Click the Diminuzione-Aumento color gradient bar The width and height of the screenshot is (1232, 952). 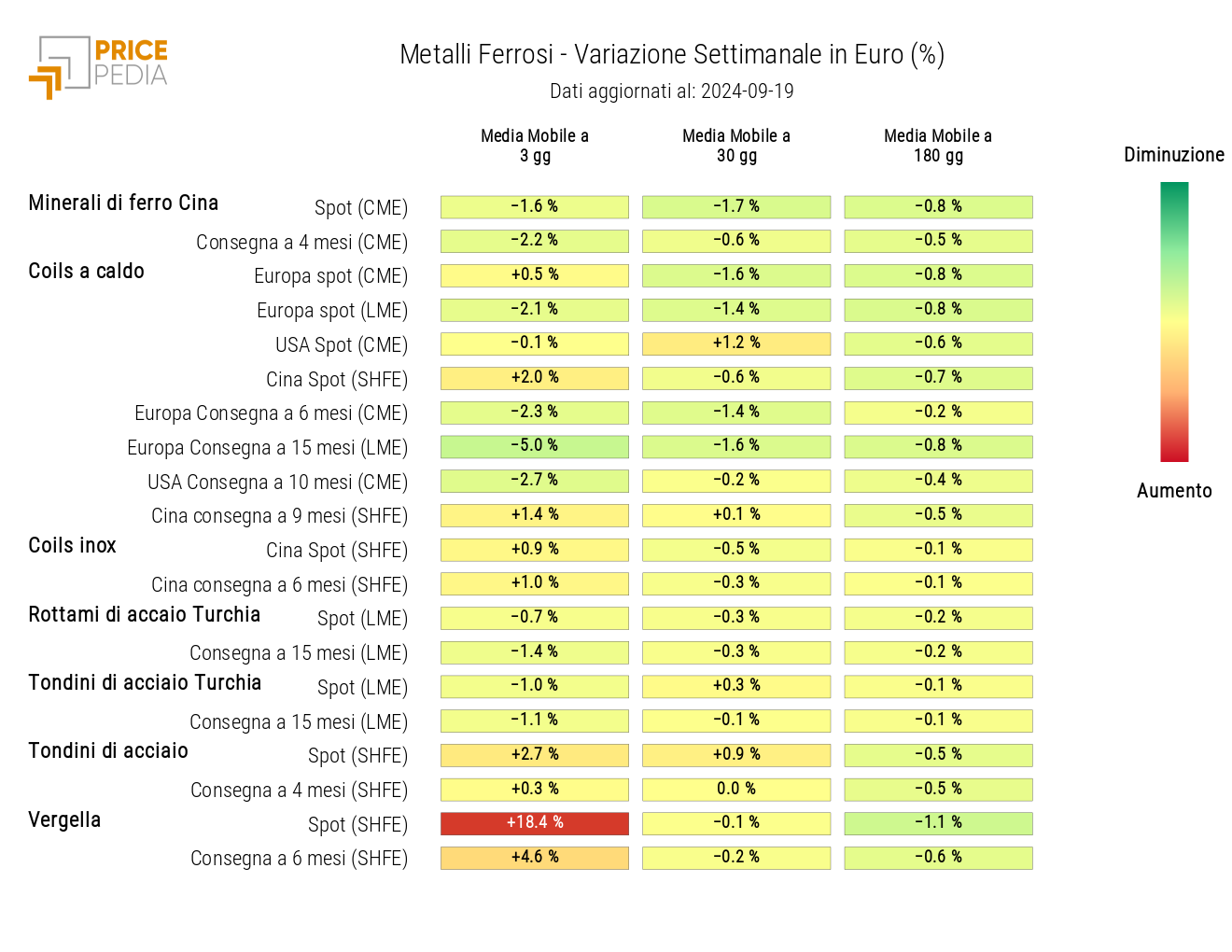1174,322
